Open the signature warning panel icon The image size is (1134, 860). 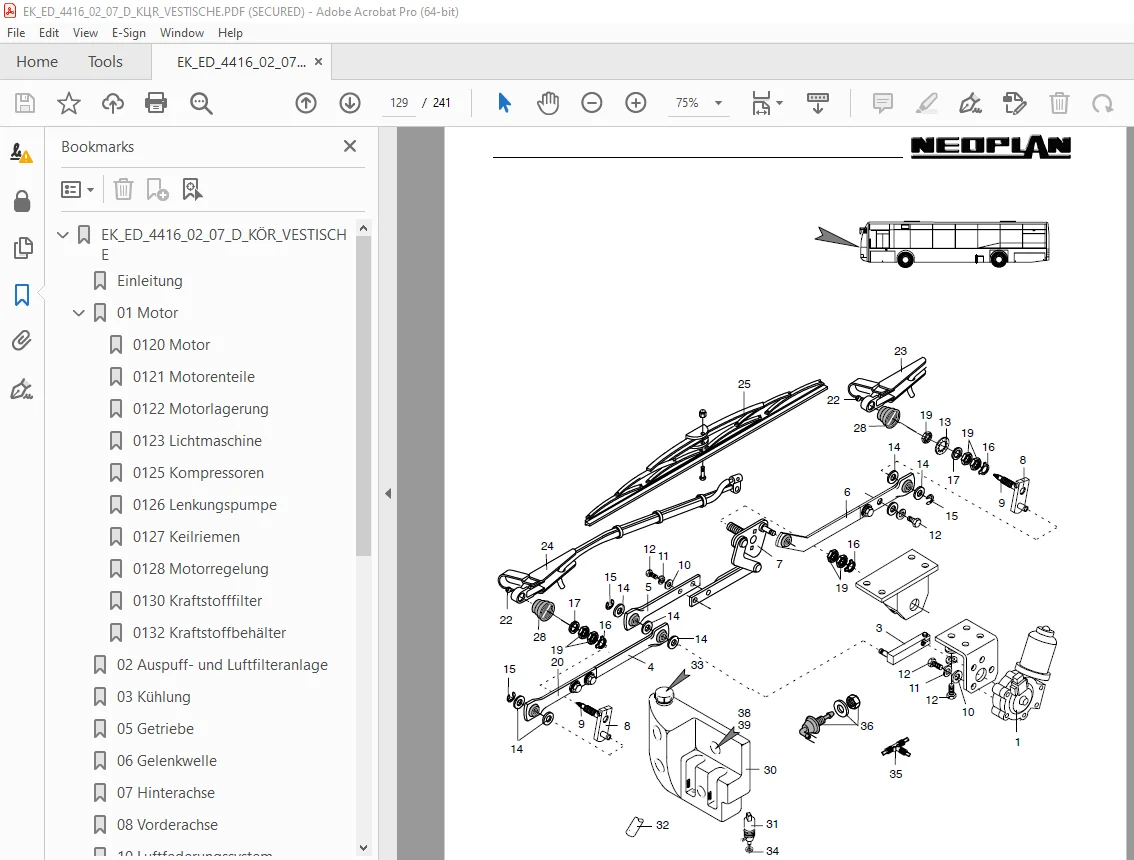coord(22,153)
